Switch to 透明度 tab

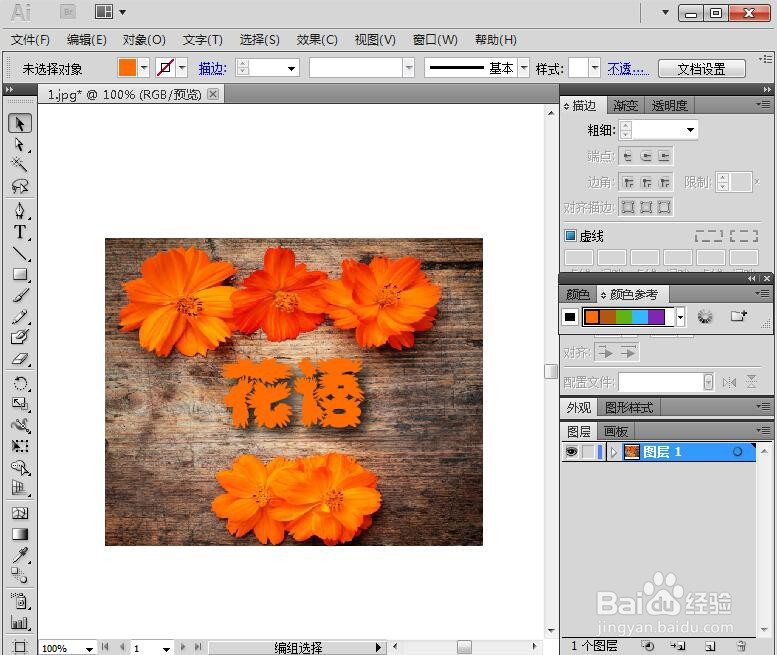669,105
